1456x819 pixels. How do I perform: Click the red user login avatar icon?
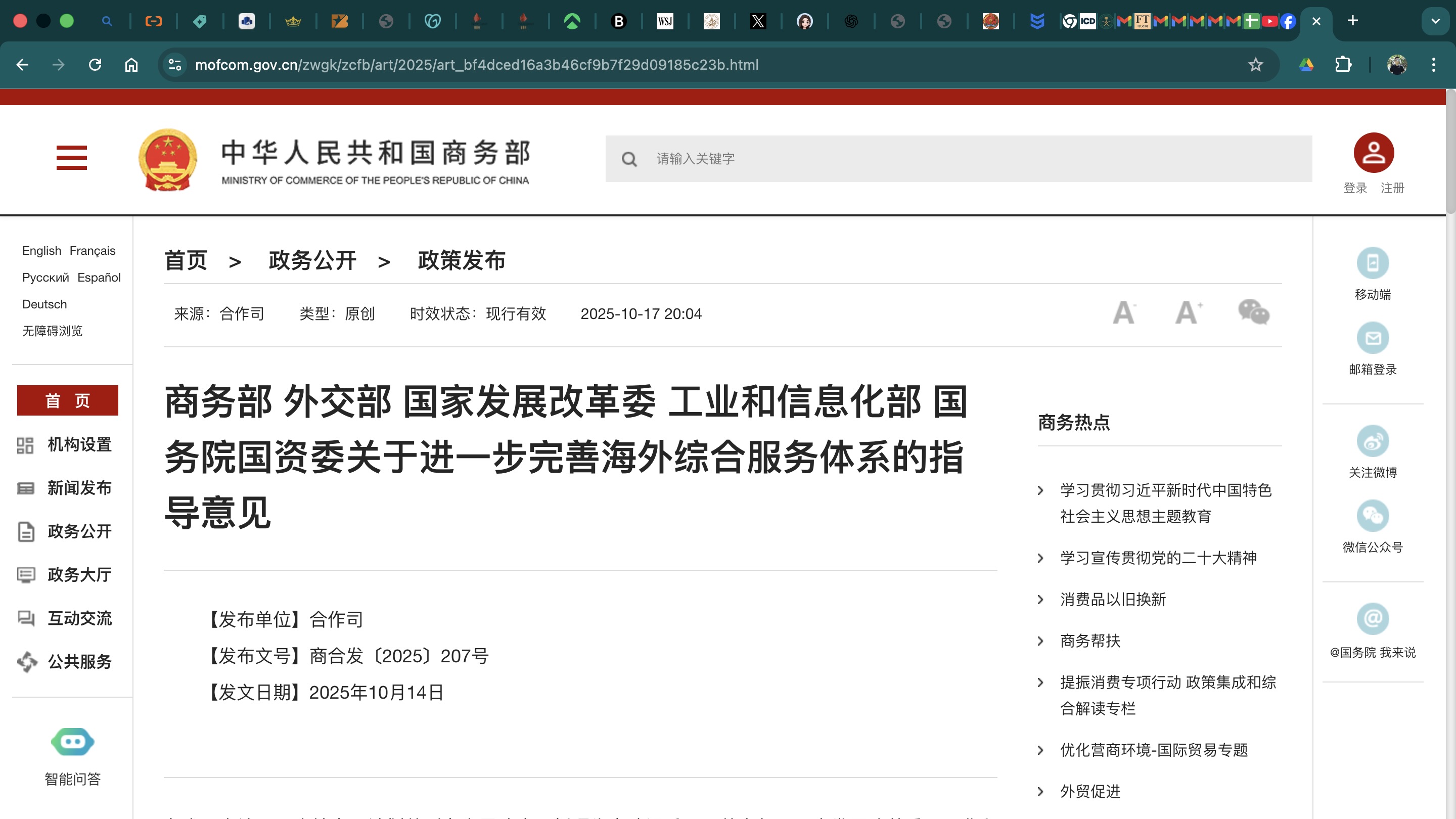pyautogui.click(x=1373, y=153)
